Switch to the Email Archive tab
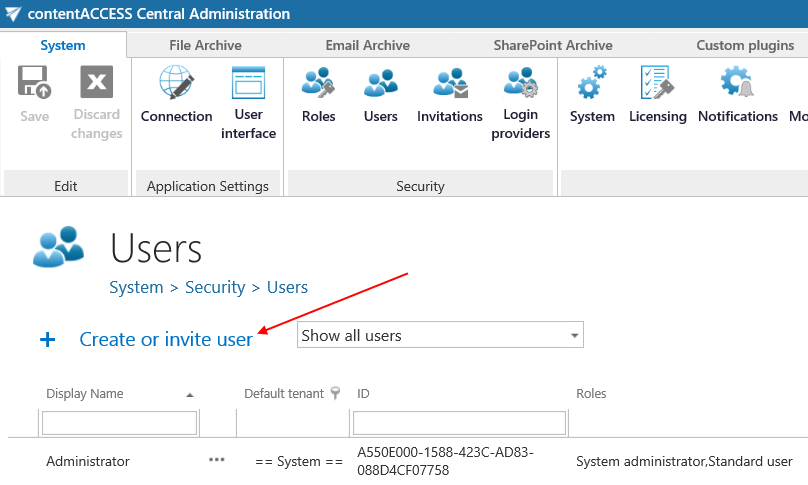 [x=367, y=45]
